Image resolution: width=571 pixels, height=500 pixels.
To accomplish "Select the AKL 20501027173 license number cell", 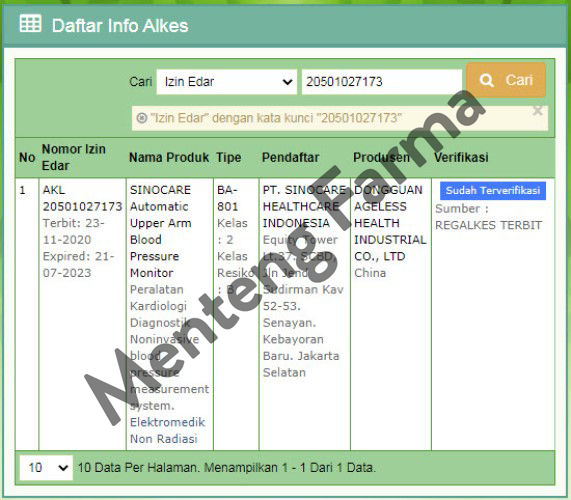I will (82, 198).
